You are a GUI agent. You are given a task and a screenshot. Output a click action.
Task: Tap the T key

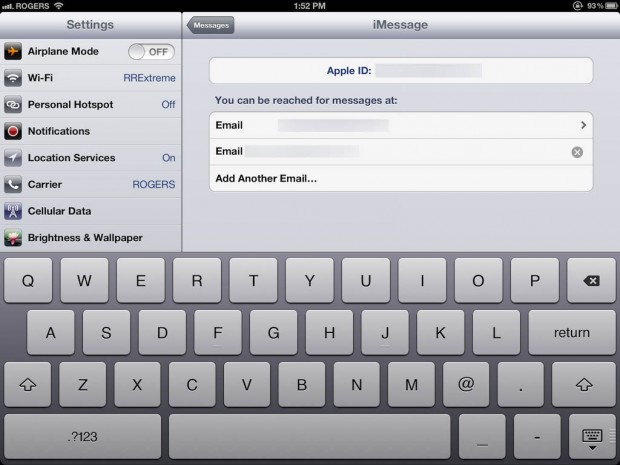coord(253,281)
